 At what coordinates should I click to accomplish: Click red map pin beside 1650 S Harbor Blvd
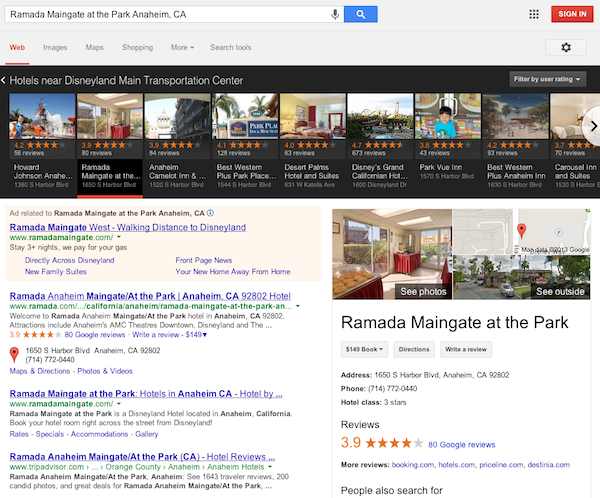pyautogui.click(x=14, y=354)
